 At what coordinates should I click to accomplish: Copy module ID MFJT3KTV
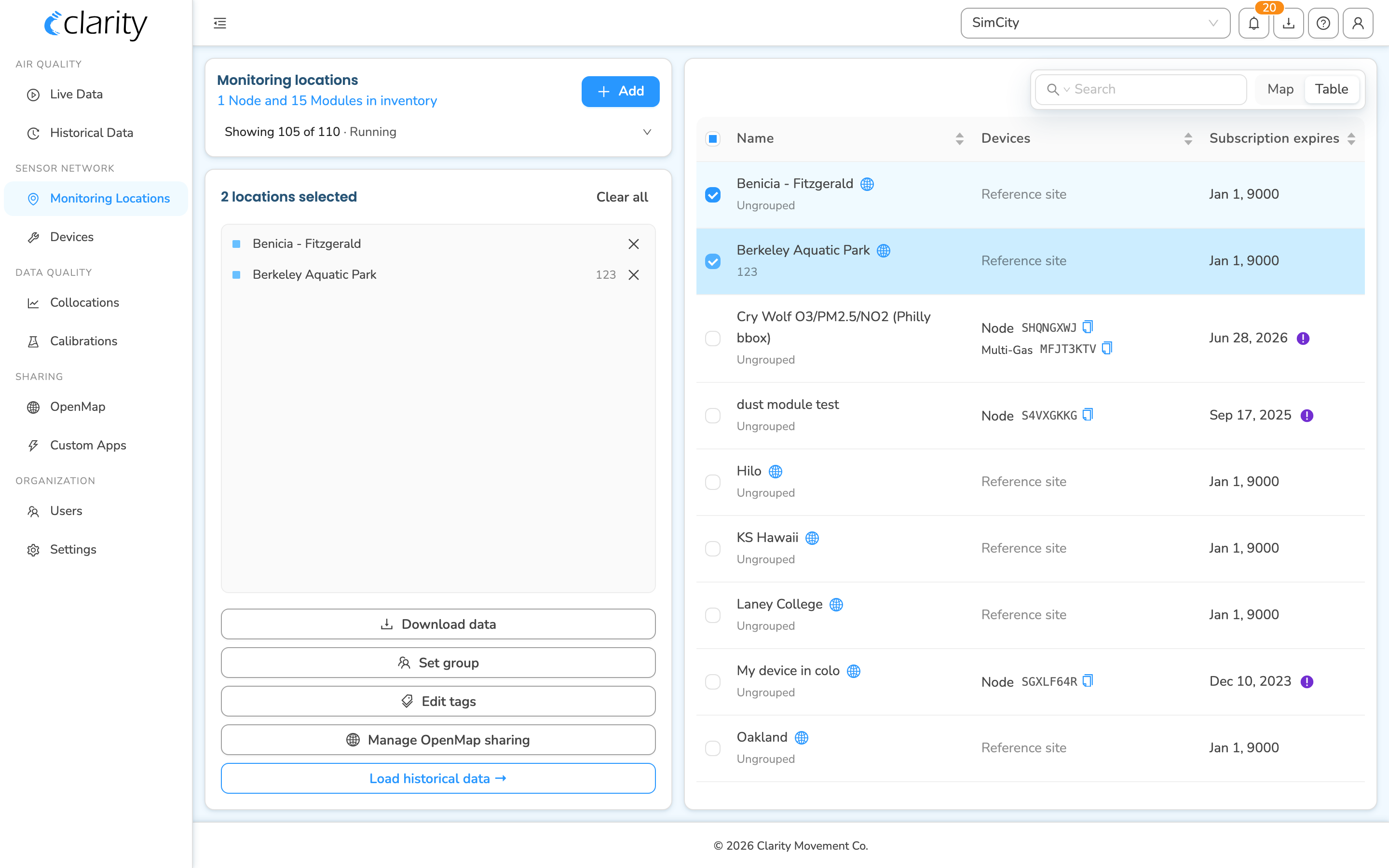[1107, 348]
